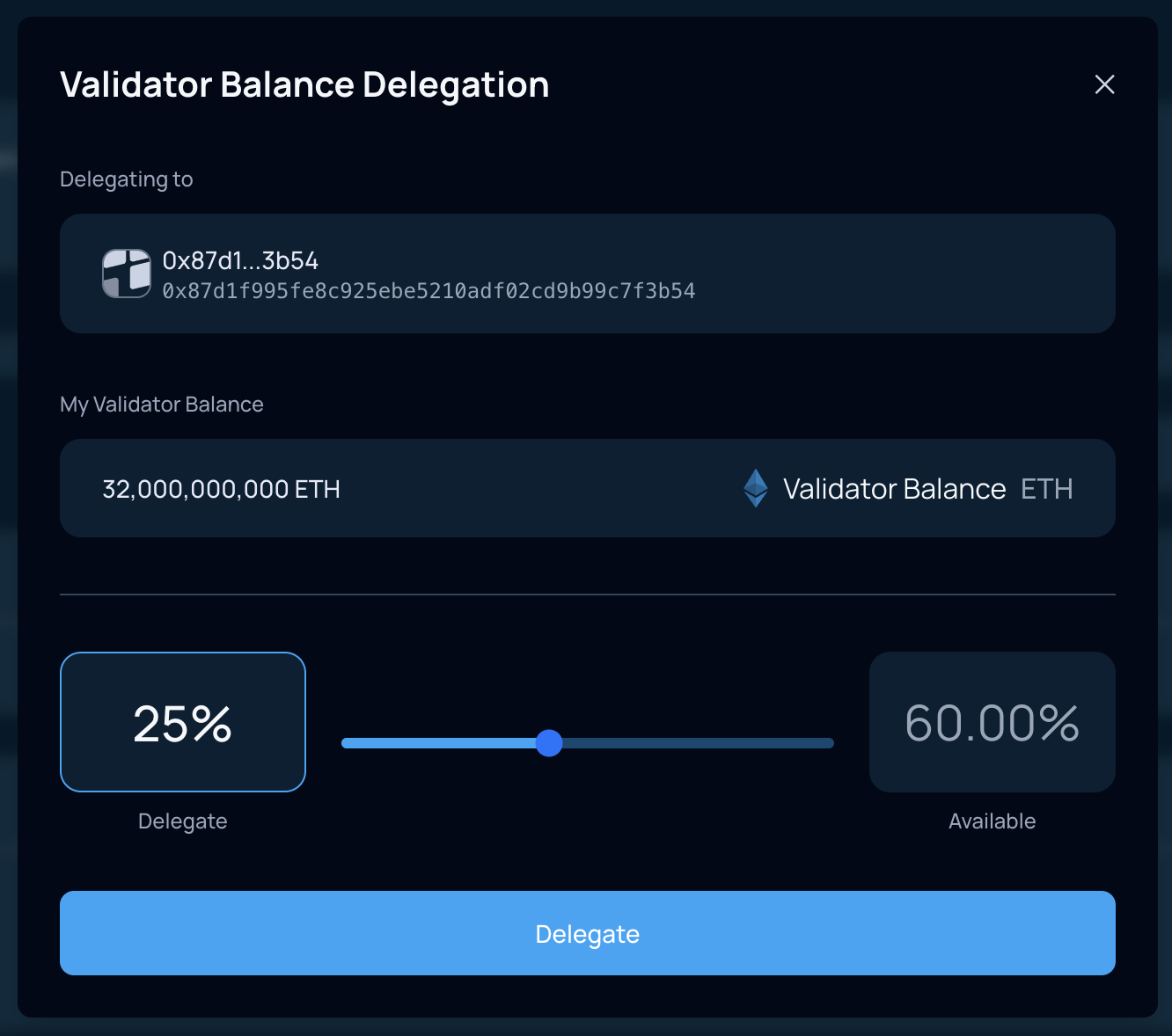The image size is (1172, 1036).
Task: Click the blue Delegate button
Action: click(588, 933)
